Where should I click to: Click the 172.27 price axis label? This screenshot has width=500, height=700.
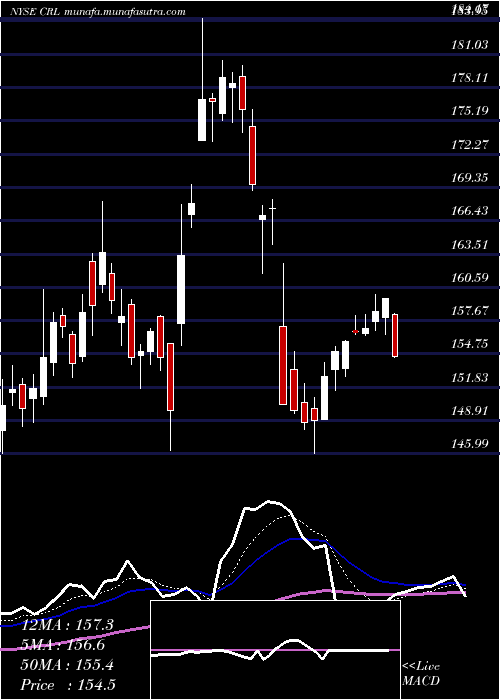click(471, 144)
